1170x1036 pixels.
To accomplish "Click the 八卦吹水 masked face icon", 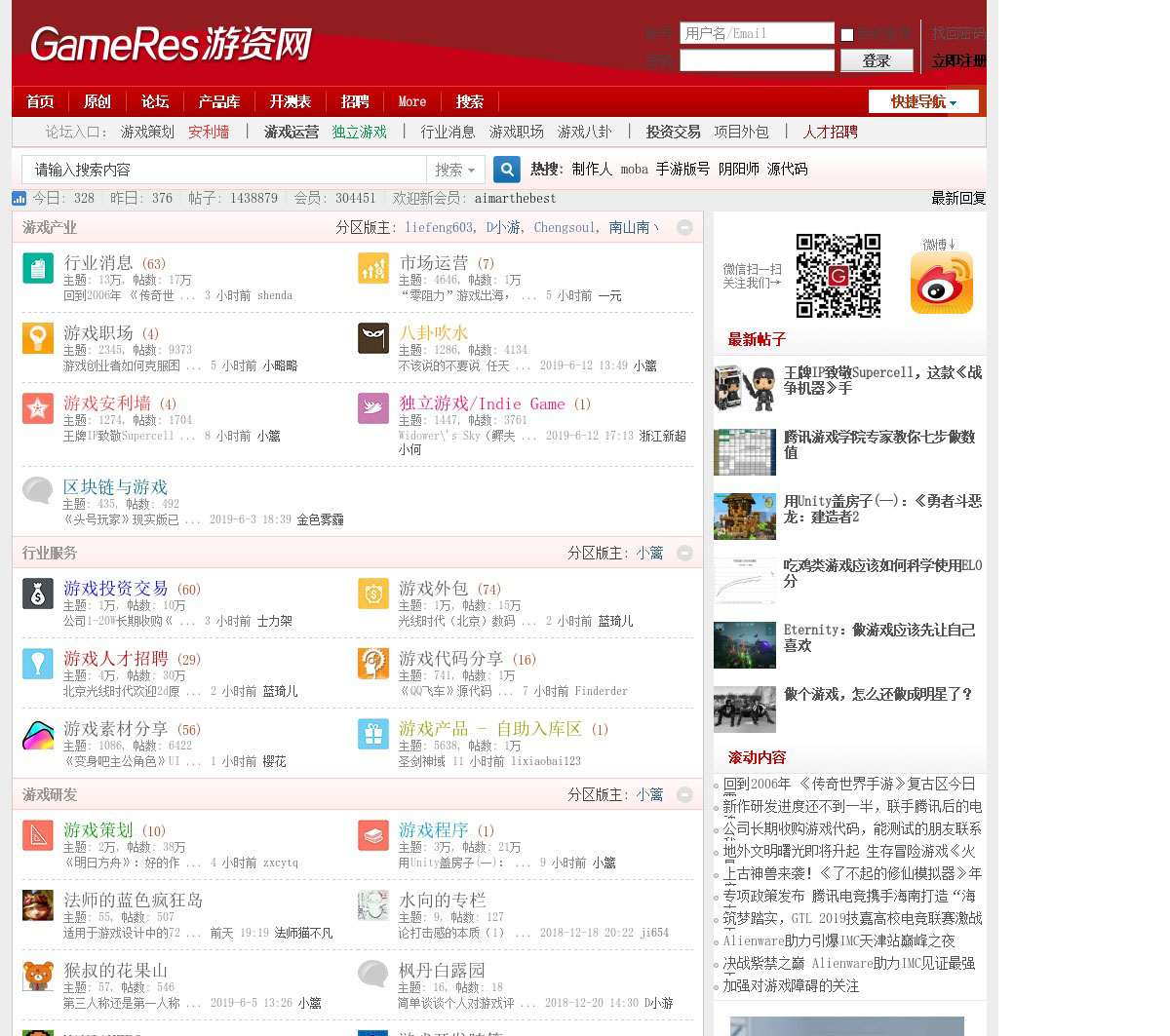I will [x=373, y=338].
